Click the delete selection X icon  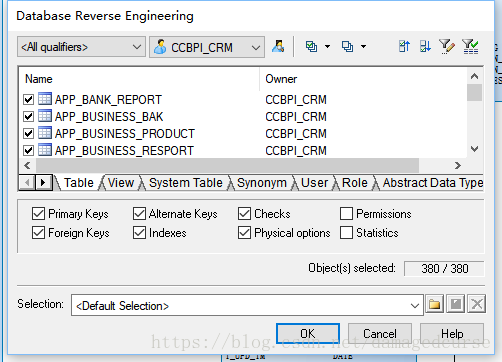pyautogui.click(x=477, y=304)
